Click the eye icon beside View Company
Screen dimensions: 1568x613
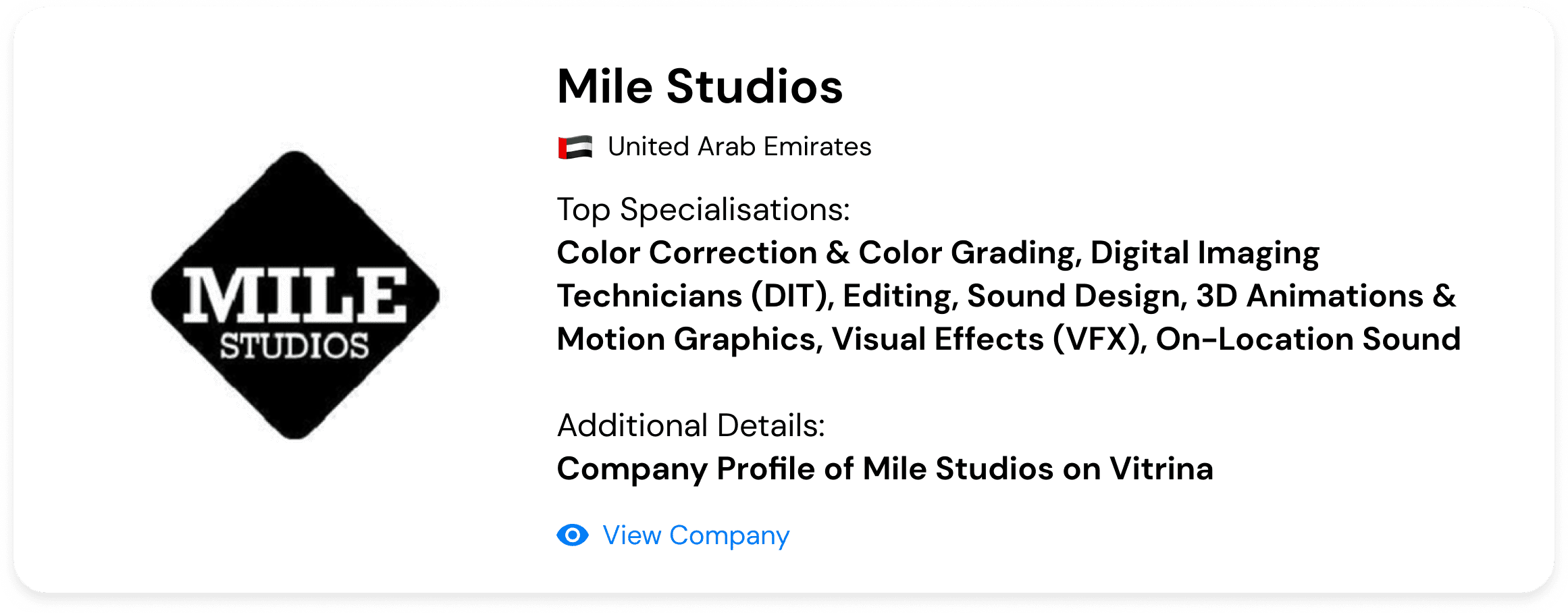tap(573, 535)
